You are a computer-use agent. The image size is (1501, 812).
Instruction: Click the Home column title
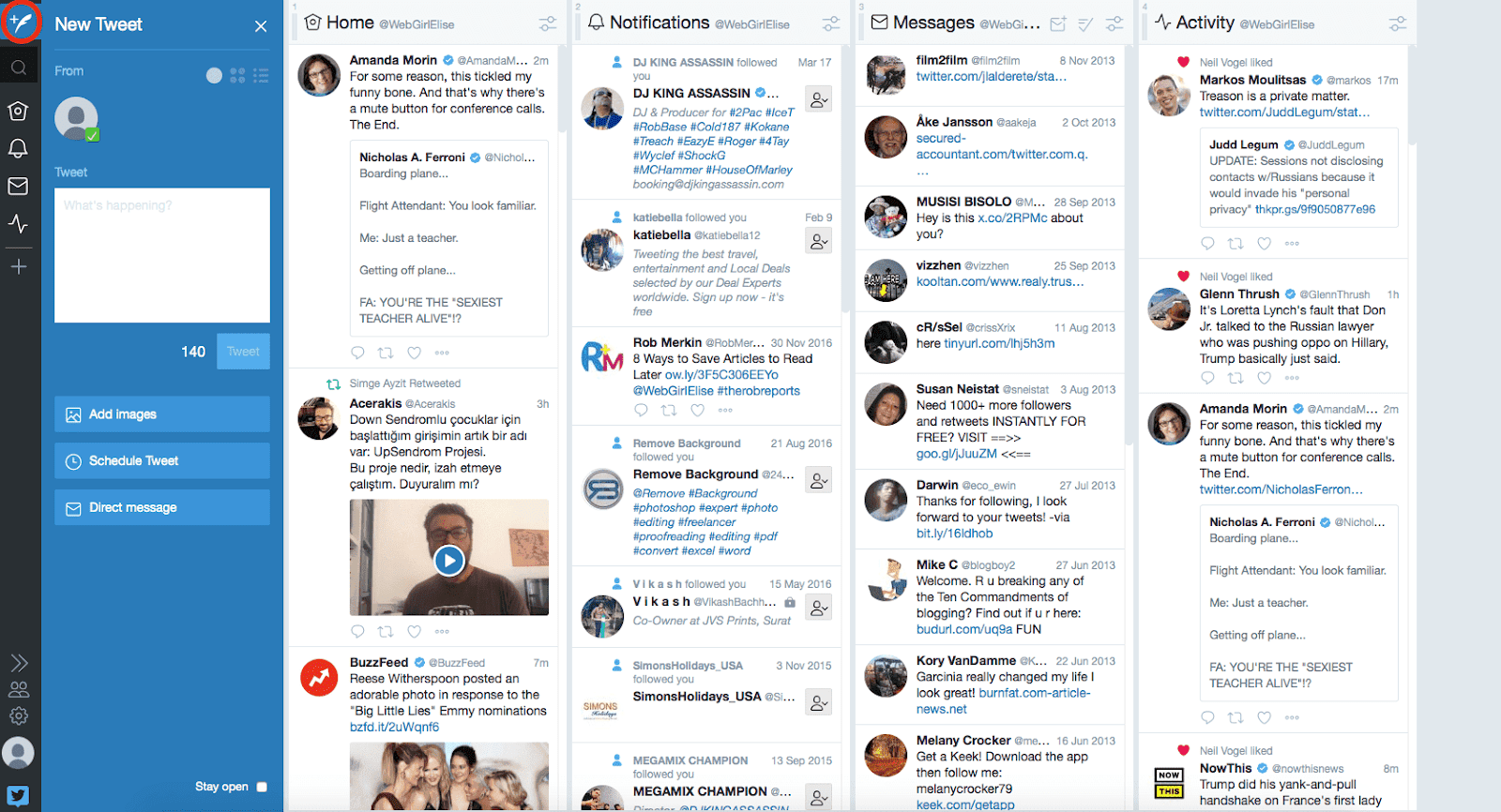pyautogui.click(x=350, y=23)
